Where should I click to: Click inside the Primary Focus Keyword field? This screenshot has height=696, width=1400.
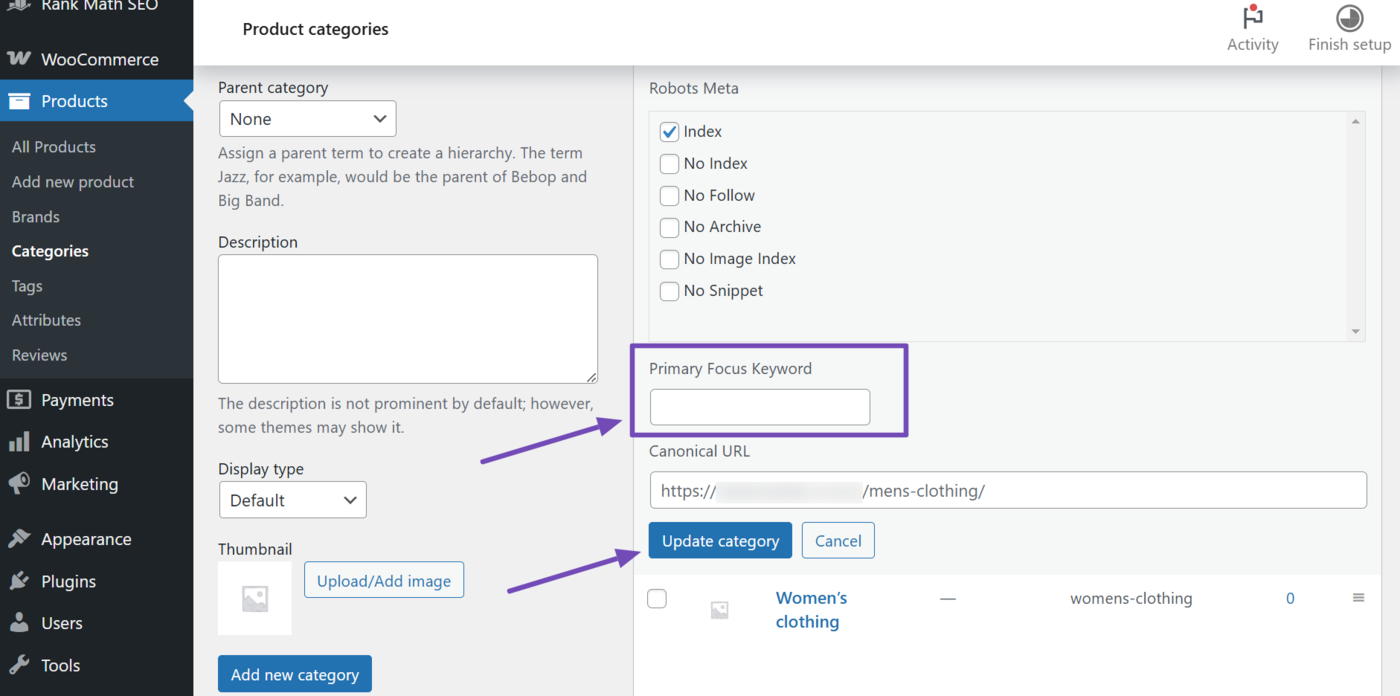coord(759,407)
